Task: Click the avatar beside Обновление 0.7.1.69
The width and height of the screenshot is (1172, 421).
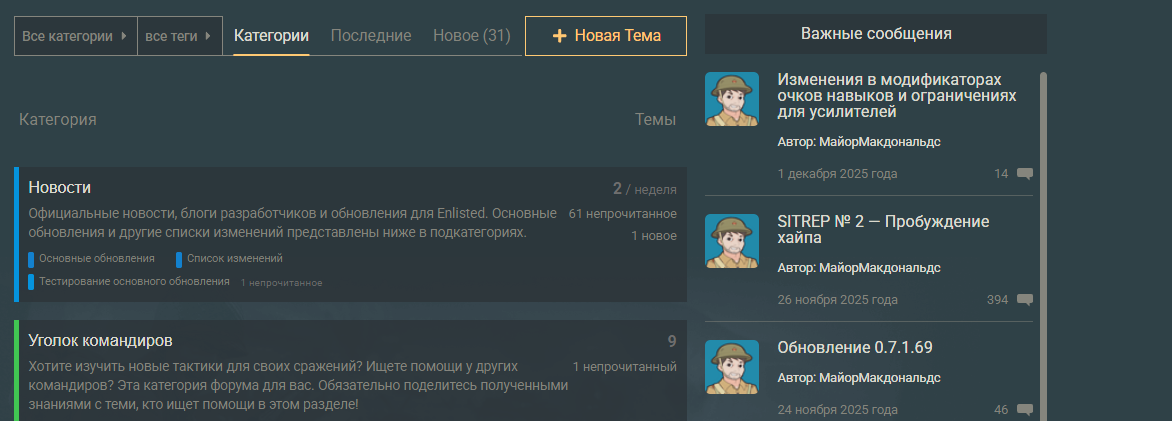Action: pos(731,367)
